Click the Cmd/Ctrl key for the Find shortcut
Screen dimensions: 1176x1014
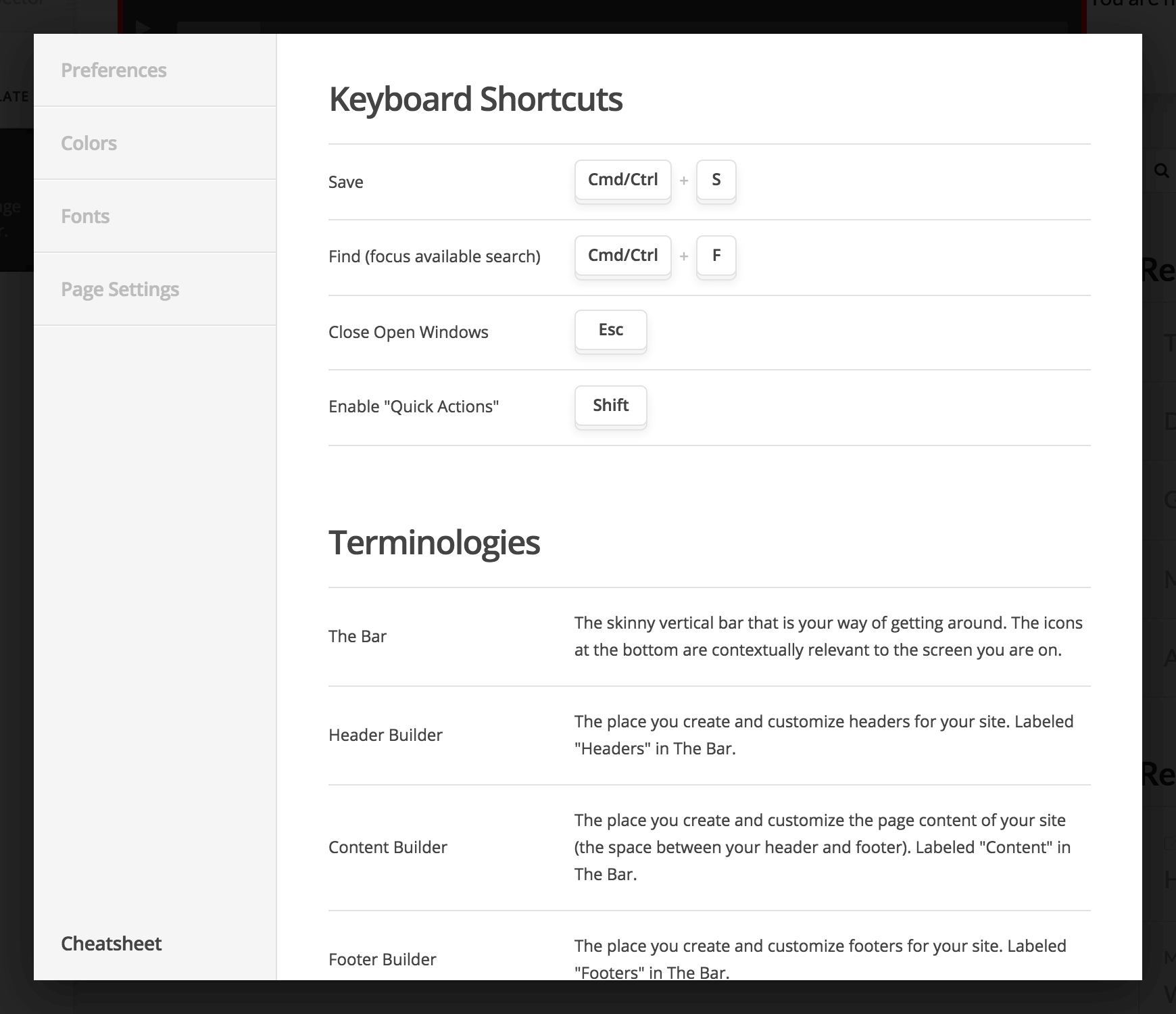tap(622, 256)
